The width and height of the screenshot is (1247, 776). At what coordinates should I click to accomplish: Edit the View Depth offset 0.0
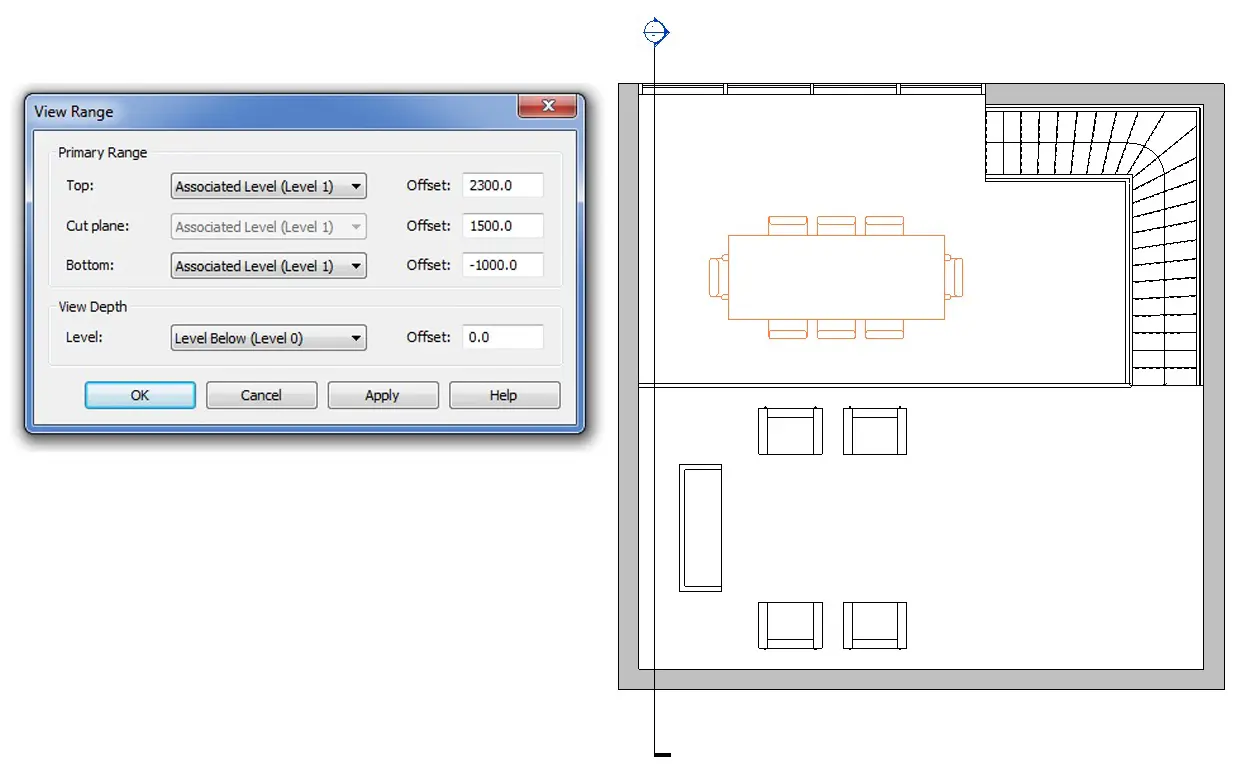(503, 337)
